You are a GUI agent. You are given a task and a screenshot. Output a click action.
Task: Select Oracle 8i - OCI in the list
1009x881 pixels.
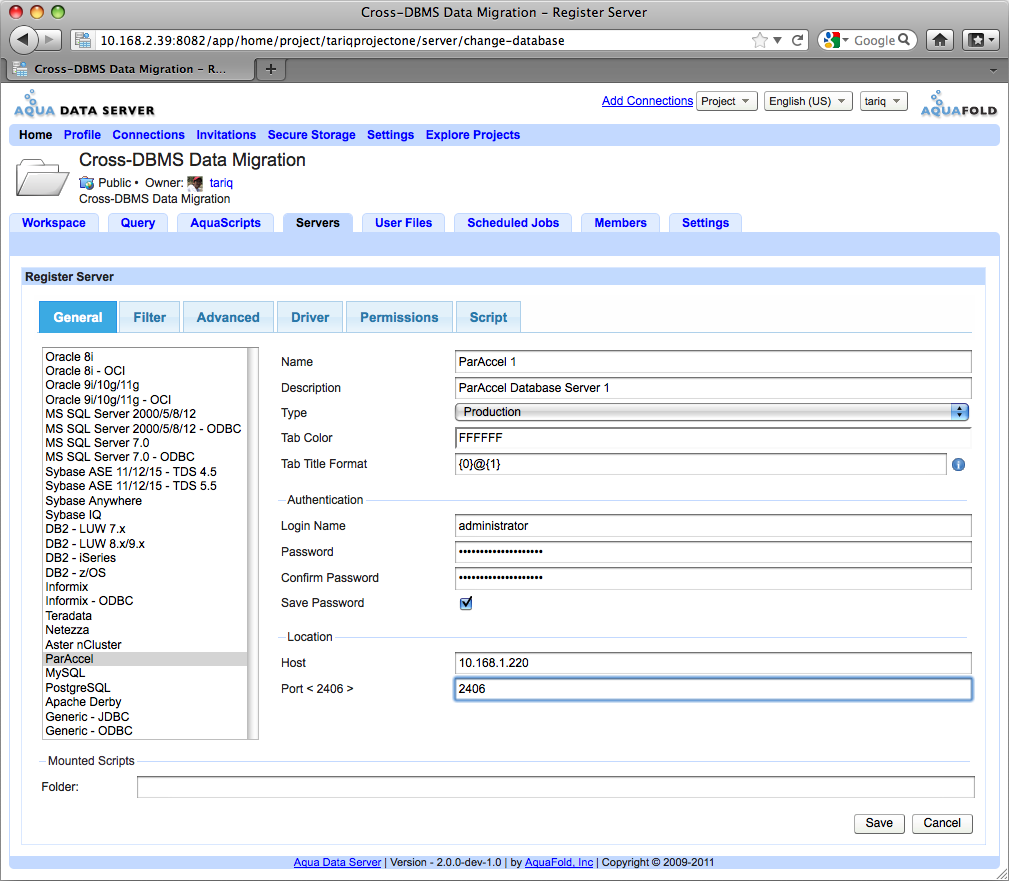pyautogui.click(x=145, y=371)
